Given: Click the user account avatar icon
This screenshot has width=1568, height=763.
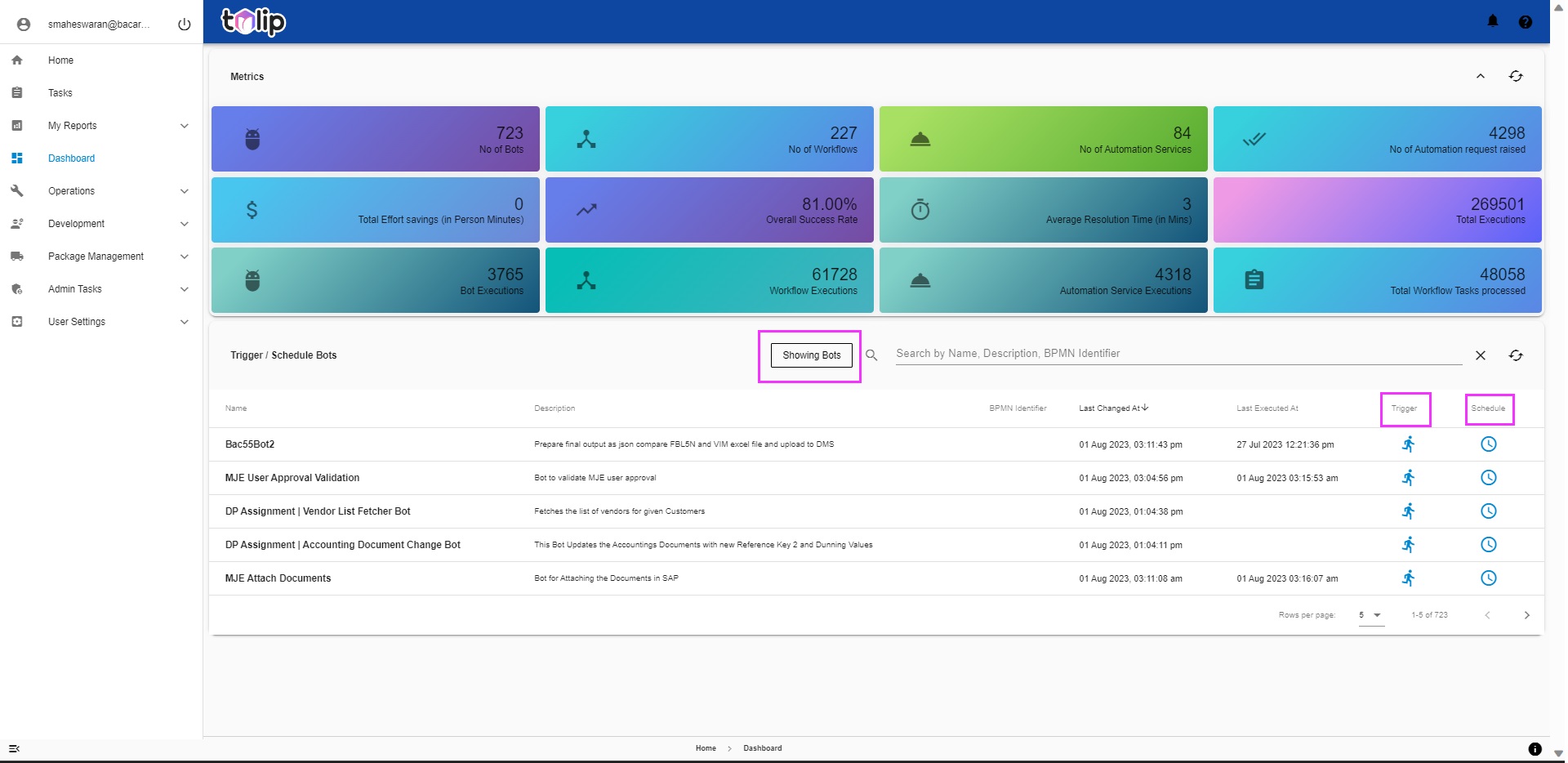Looking at the screenshot, I should tap(24, 25).
